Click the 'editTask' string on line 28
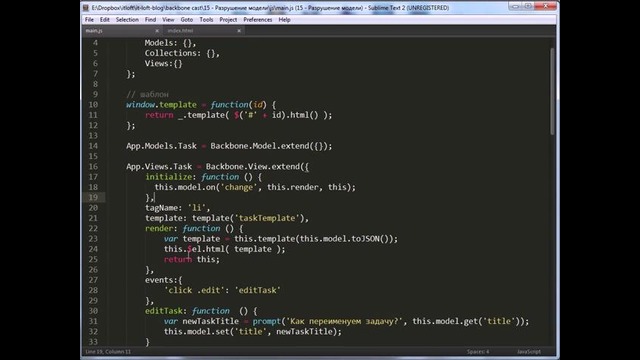The width and height of the screenshot is (640, 360). 258,290
